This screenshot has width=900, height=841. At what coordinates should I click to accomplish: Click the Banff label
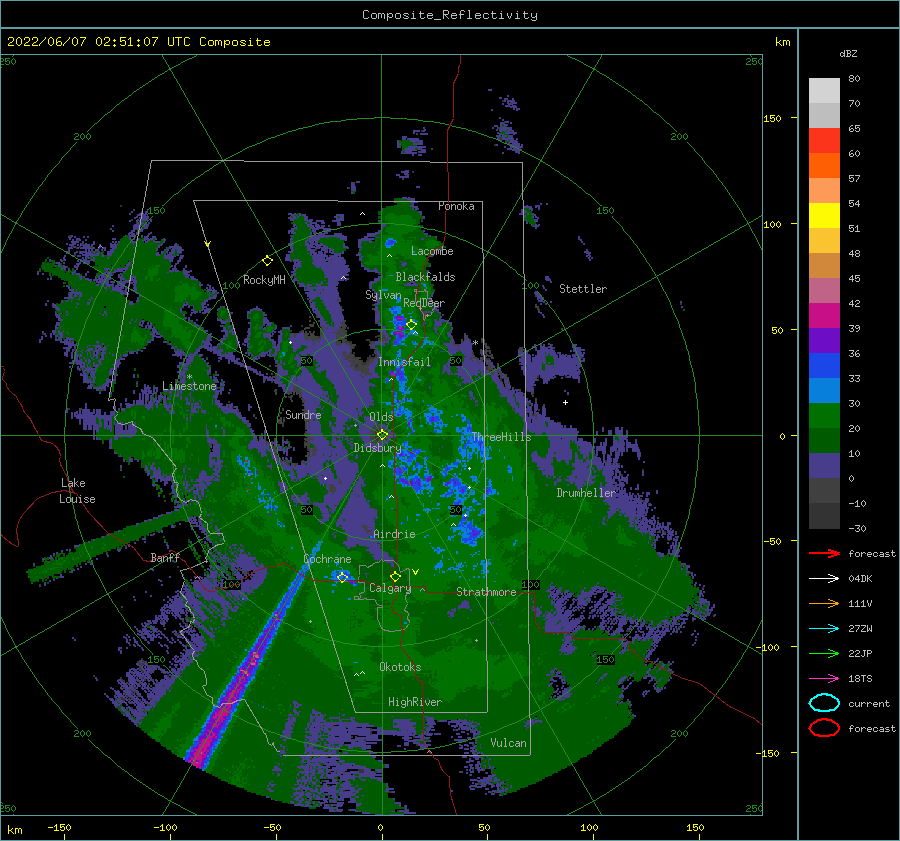(x=165, y=557)
